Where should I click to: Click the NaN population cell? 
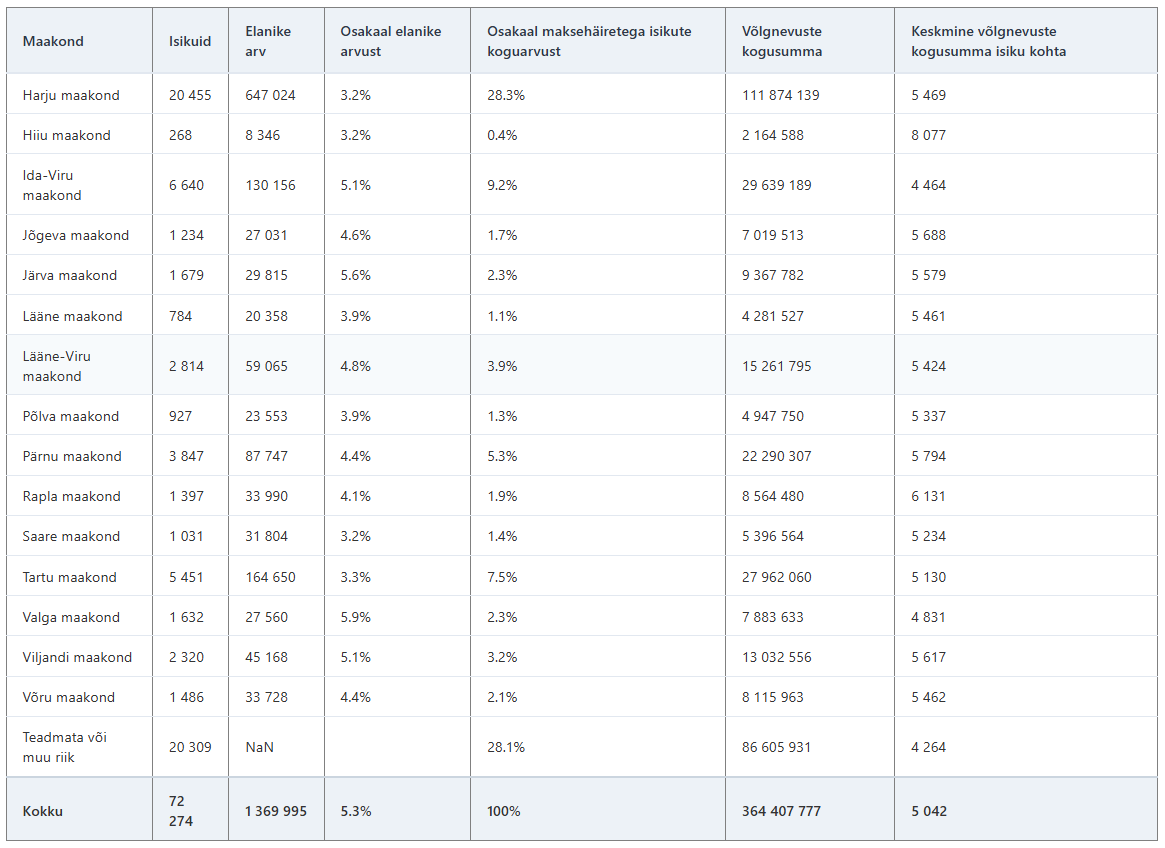259,747
